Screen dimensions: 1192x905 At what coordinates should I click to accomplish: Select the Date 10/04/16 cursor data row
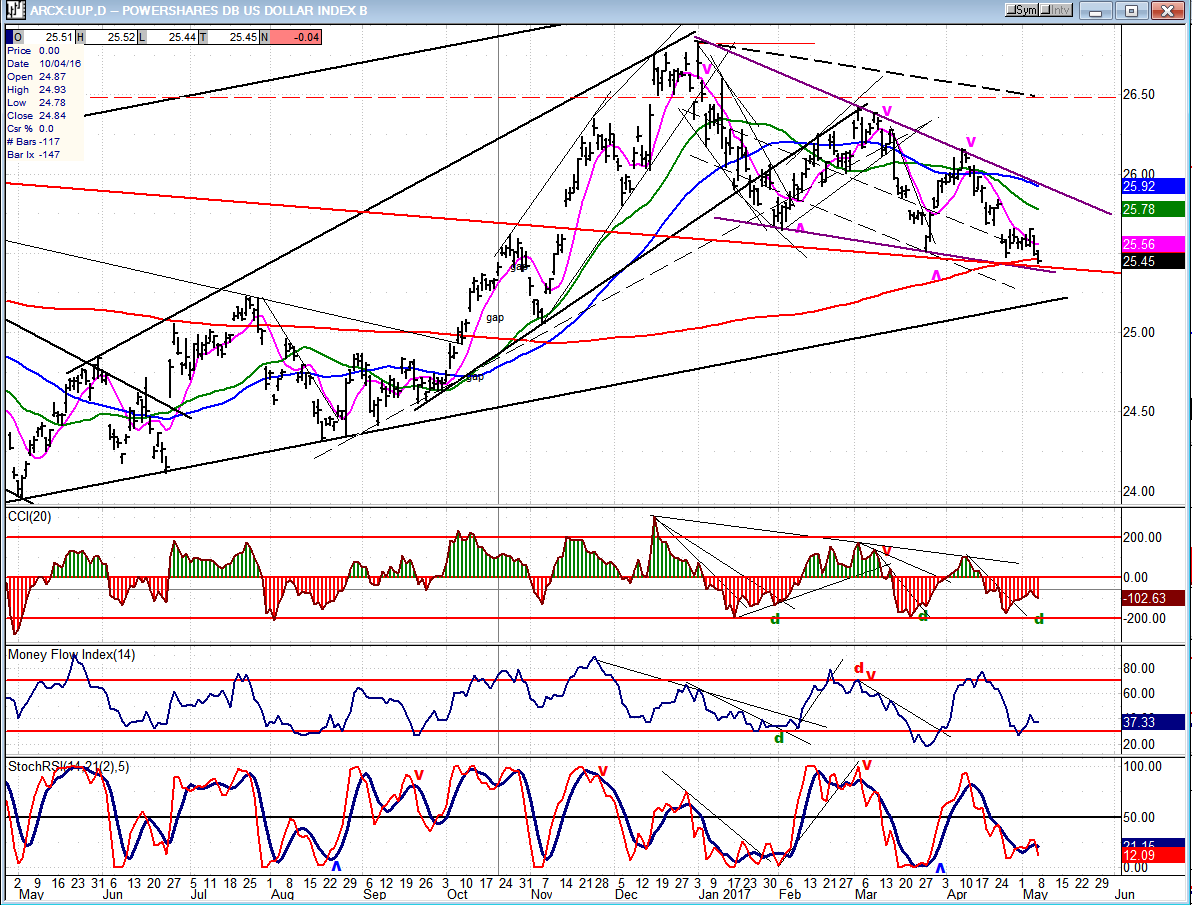44,64
